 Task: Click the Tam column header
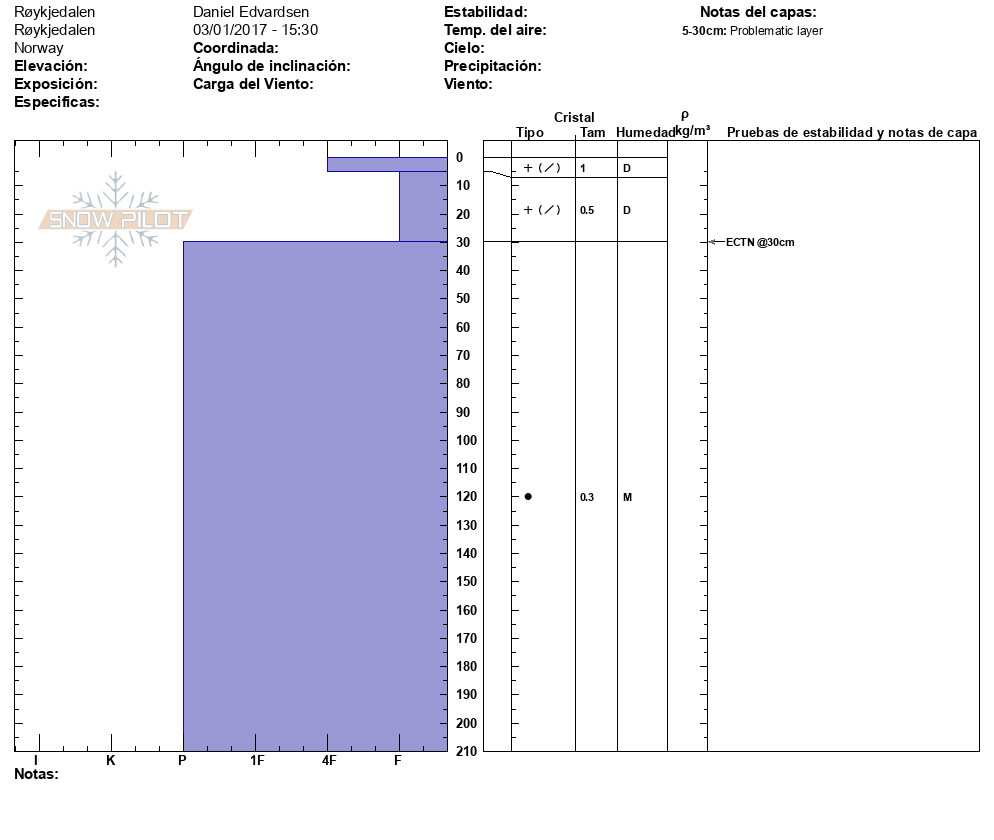click(x=593, y=132)
